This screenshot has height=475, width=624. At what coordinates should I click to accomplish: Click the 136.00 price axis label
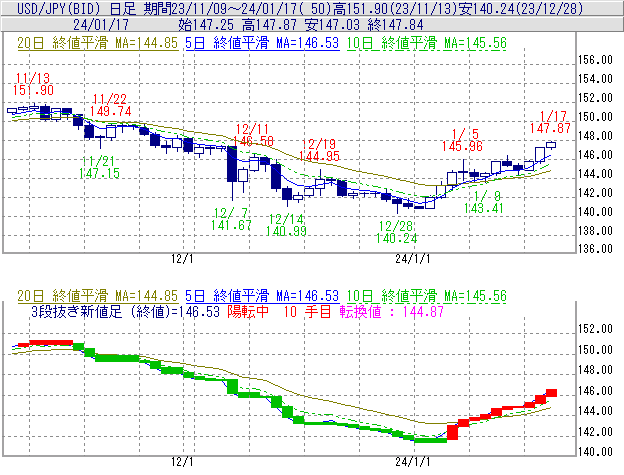(x=595, y=249)
